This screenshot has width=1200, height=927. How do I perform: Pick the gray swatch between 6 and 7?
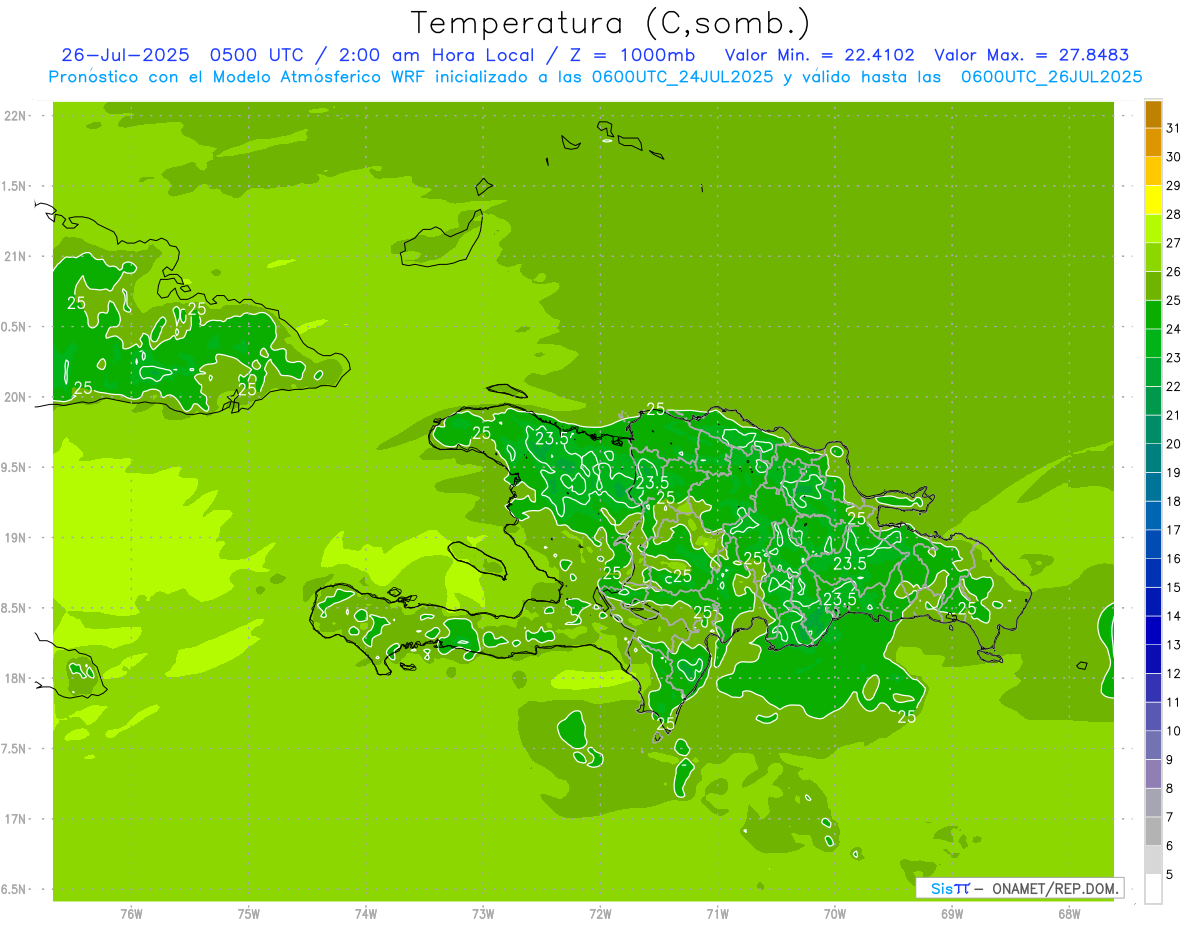[1153, 831]
